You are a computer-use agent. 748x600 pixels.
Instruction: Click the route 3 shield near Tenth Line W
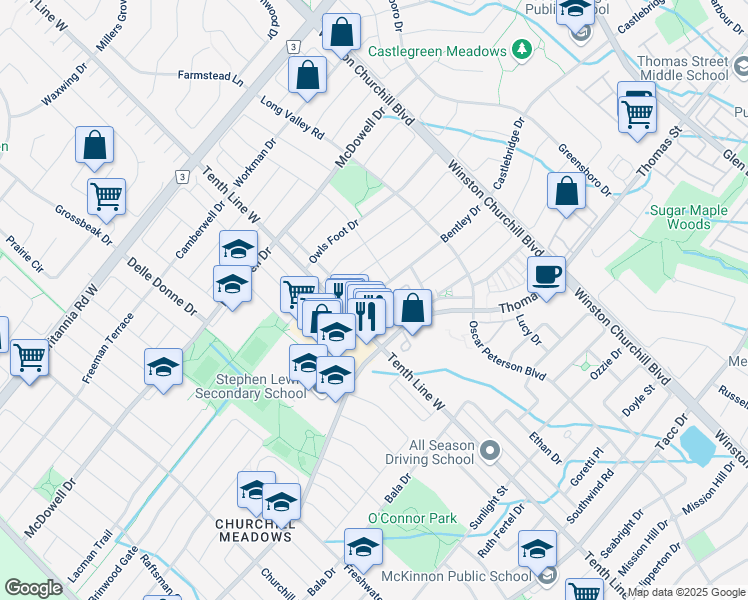point(182,177)
